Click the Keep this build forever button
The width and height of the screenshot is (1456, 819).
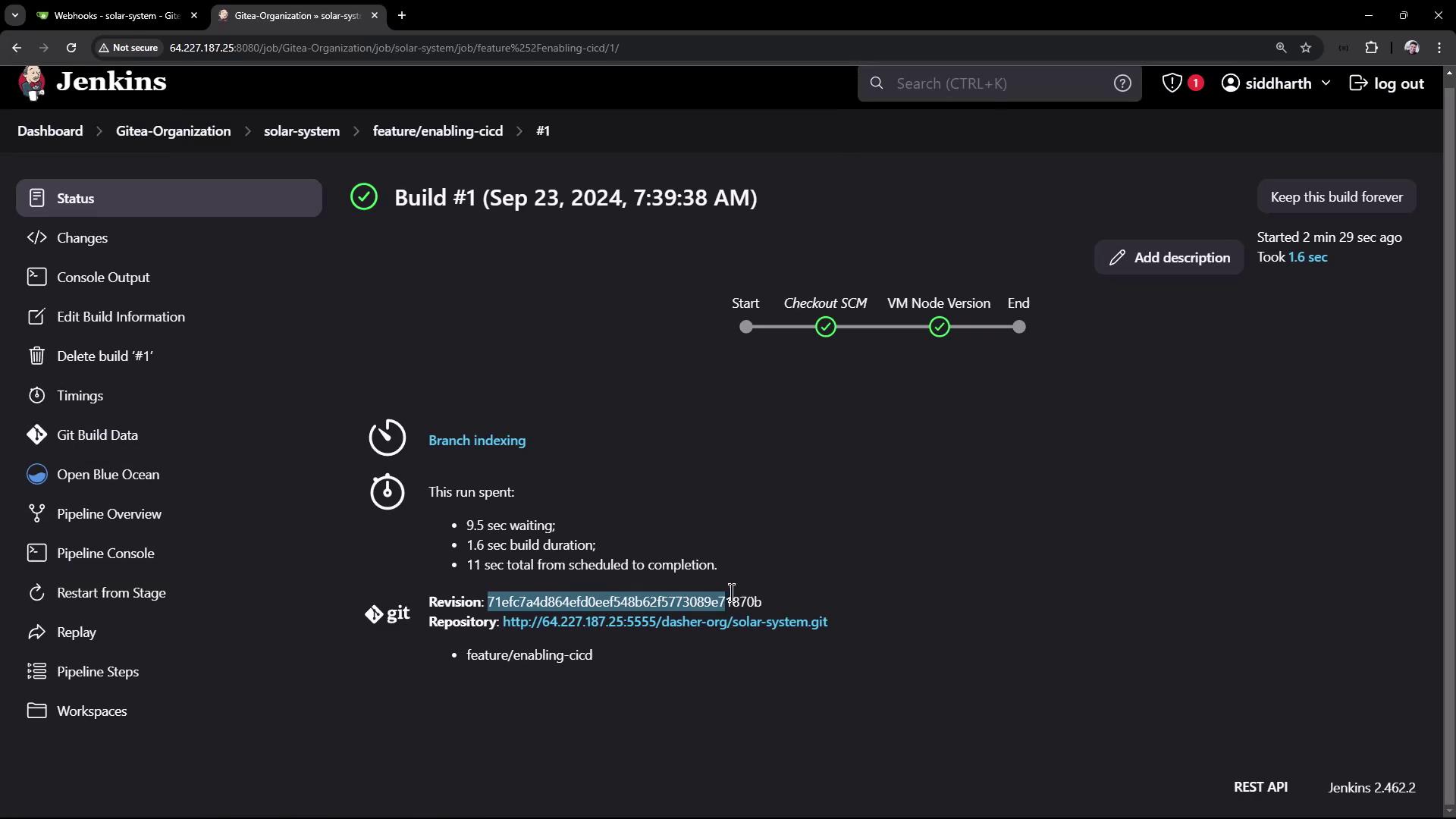coord(1336,197)
